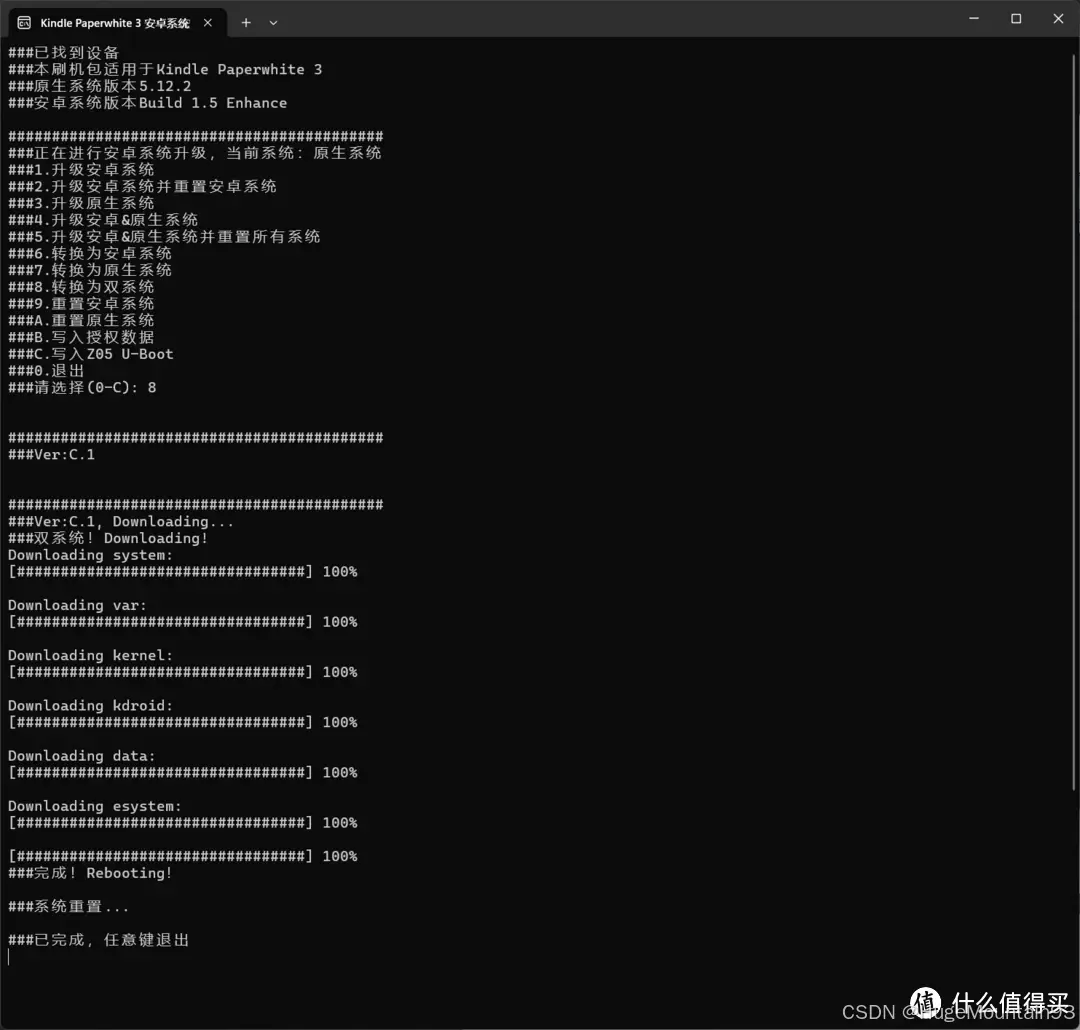Click menu line '###3.升级原生系统'

click(81, 203)
